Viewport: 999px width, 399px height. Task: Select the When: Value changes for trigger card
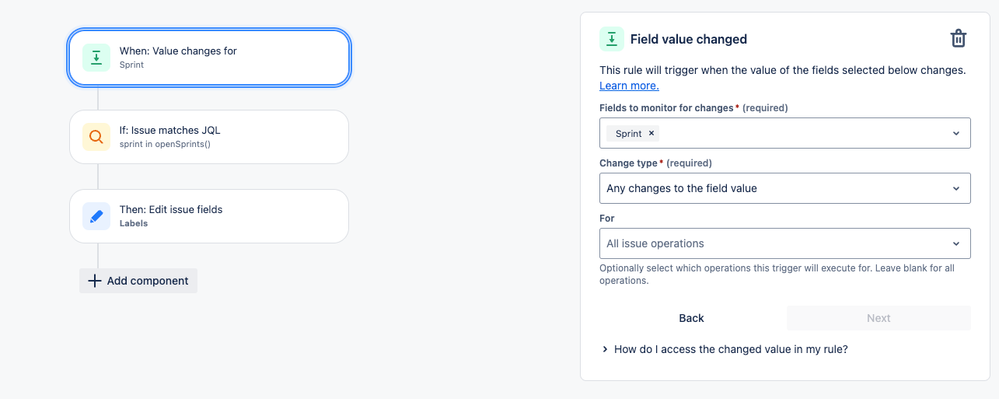(x=209, y=58)
